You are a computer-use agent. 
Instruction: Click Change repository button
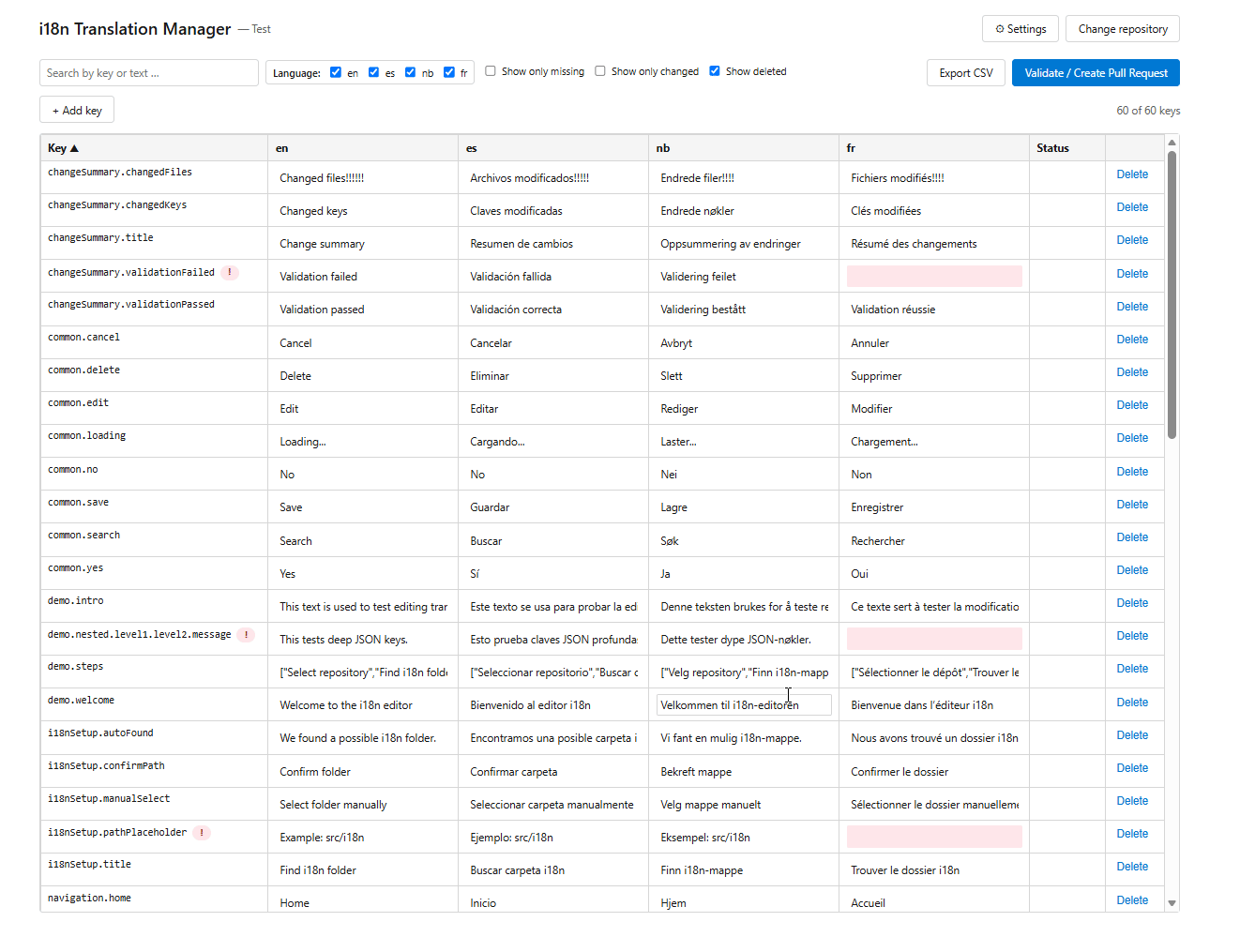1123,29
